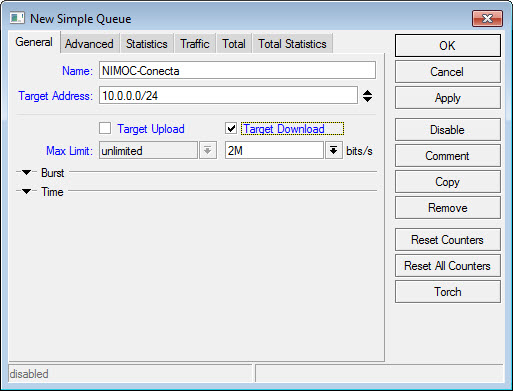This screenshot has height=391, width=513.
Task: Open the Advanced tab
Action: tap(89, 44)
